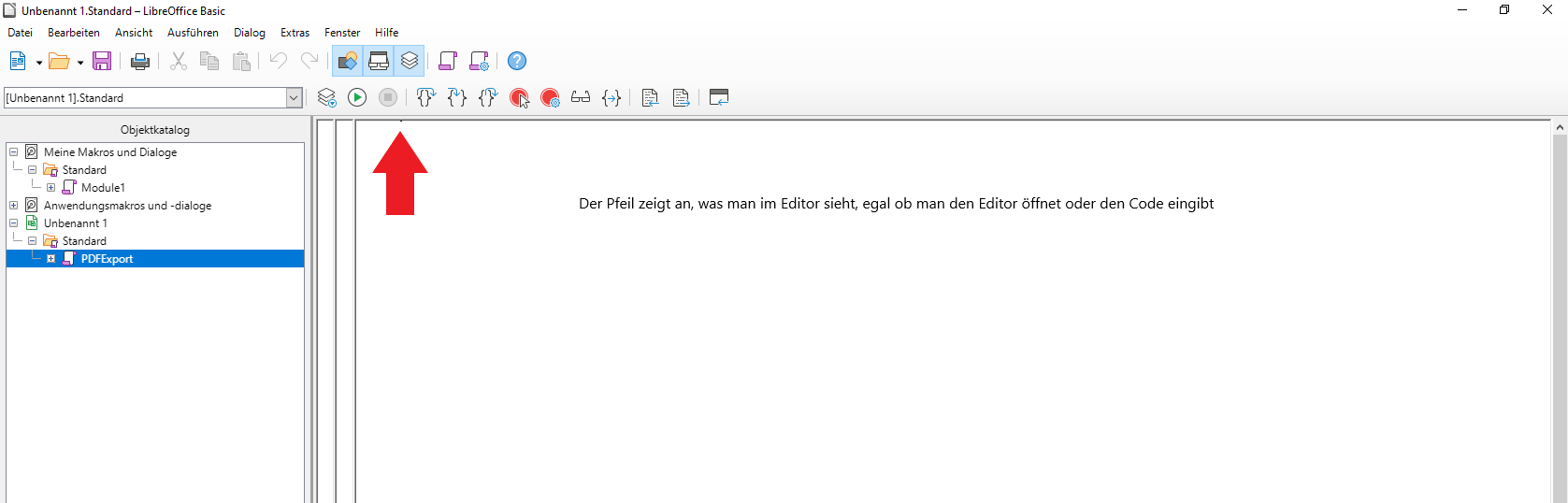This screenshot has width=1568, height=503.
Task: Click the Step Over braces icon
Action: (x=456, y=97)
